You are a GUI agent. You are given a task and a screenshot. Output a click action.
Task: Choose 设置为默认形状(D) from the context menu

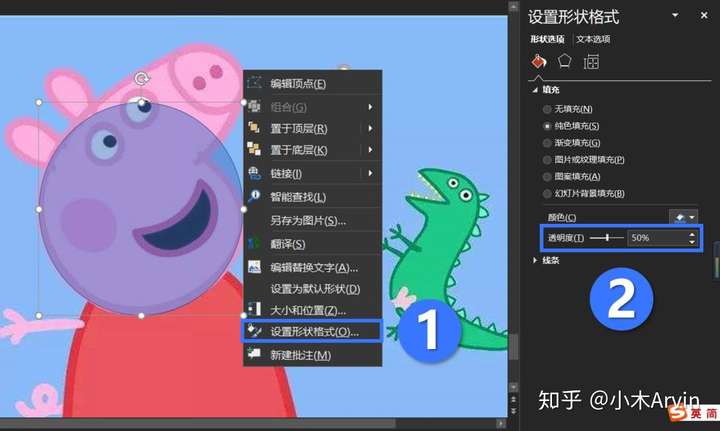tap(312, 289)
